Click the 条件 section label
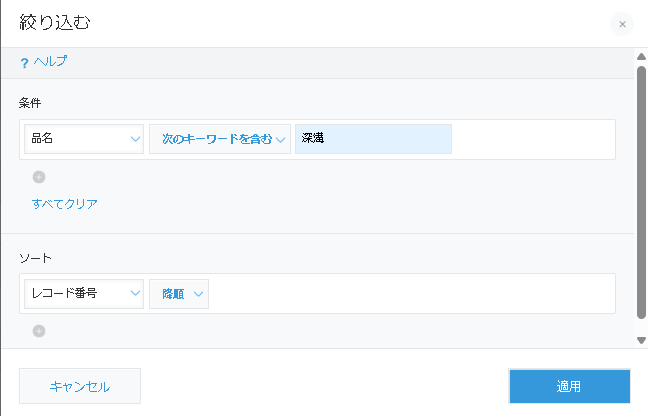Image resolution: width=648 pixels, height=416 pixels. (30, 103)
